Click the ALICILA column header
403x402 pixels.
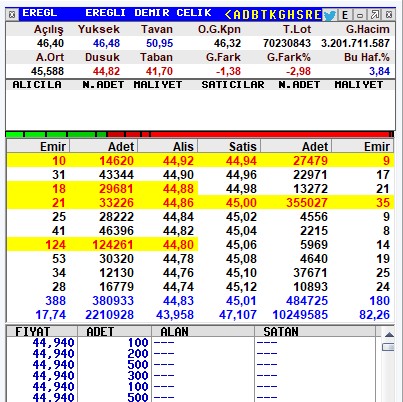tap(37, 85)
